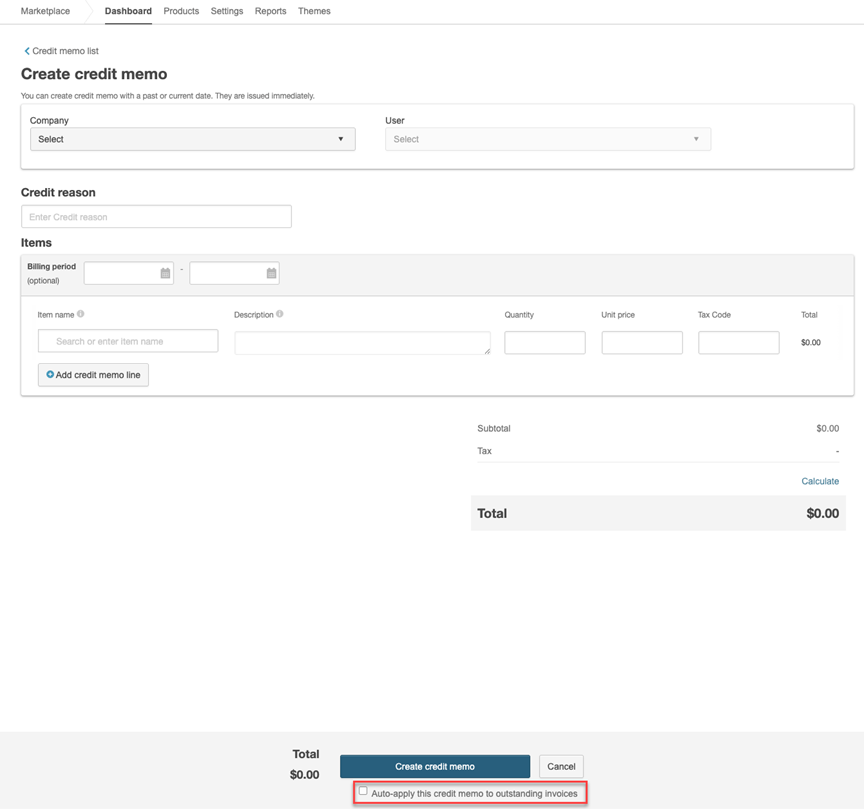Click the Unit price input field
This screenshot has width=864, height=809.
(642, 343)
